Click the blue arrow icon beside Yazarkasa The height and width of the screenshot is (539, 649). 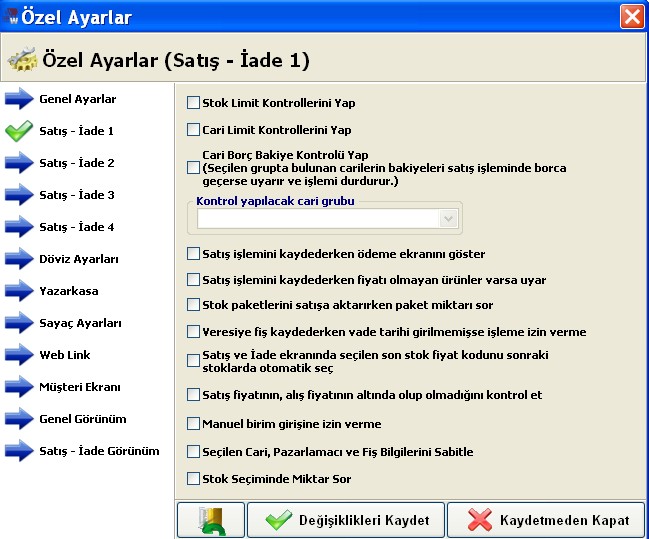[19, 291]
